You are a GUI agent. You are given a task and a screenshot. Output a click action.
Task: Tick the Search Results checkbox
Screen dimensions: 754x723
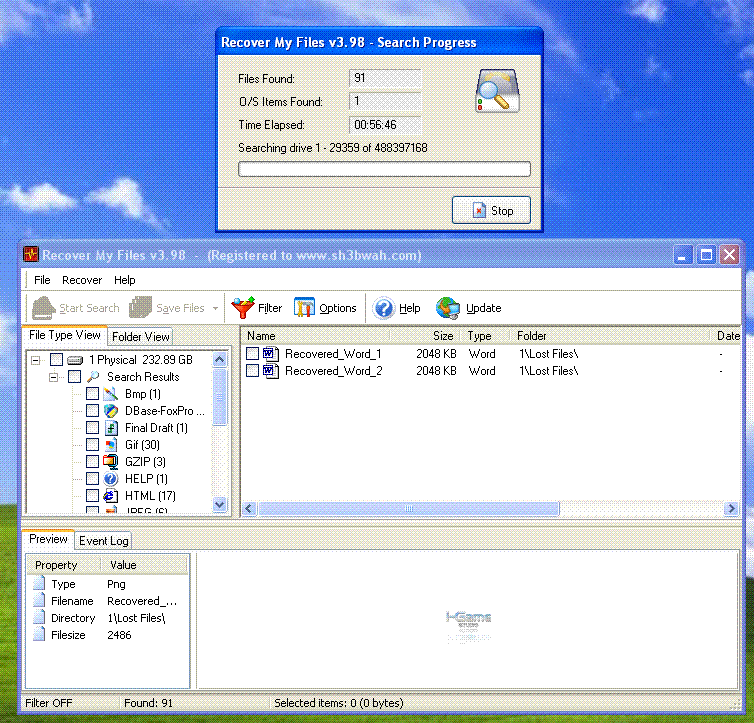[75, 376]
